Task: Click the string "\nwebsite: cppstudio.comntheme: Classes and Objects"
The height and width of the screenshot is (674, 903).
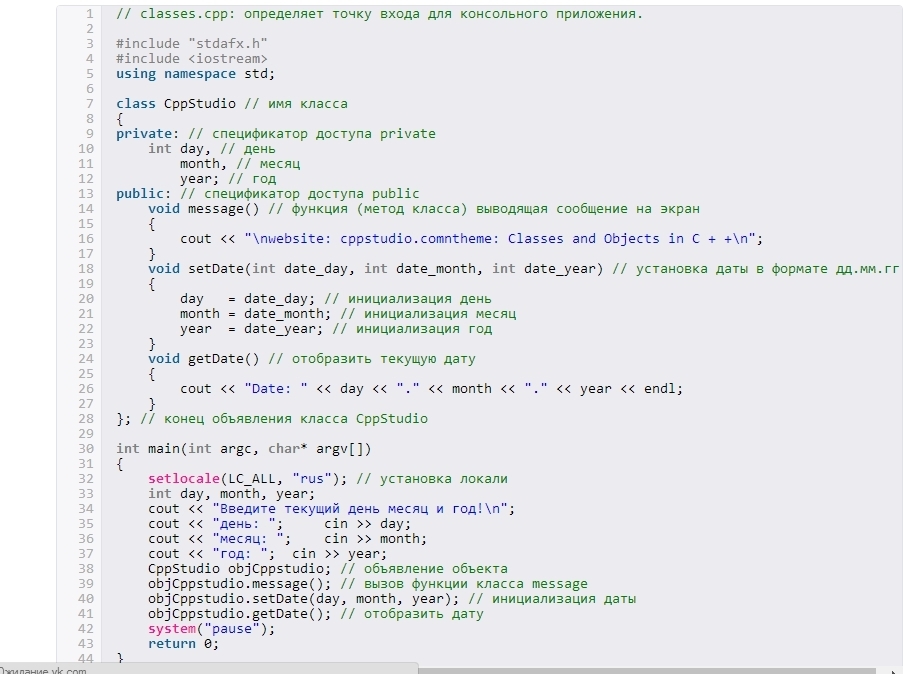Action: [452, 238]
